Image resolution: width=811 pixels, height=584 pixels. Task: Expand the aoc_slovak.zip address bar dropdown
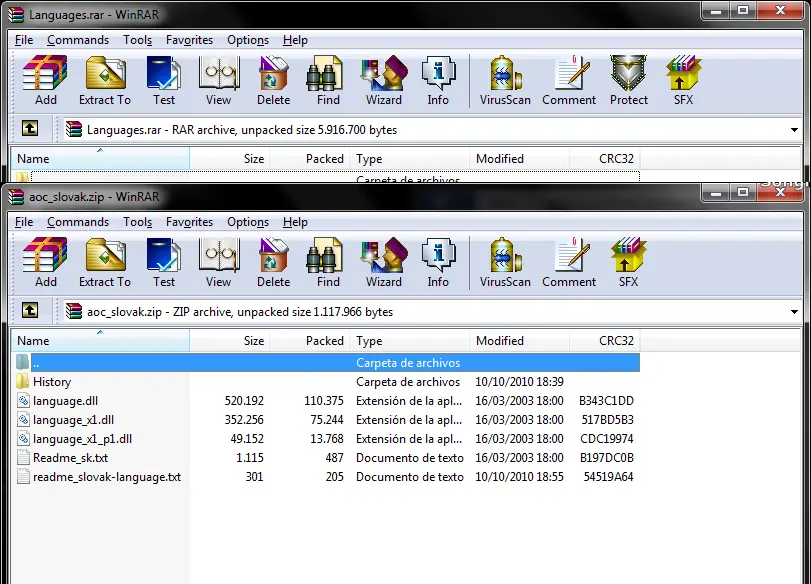[x=794, y=312]
